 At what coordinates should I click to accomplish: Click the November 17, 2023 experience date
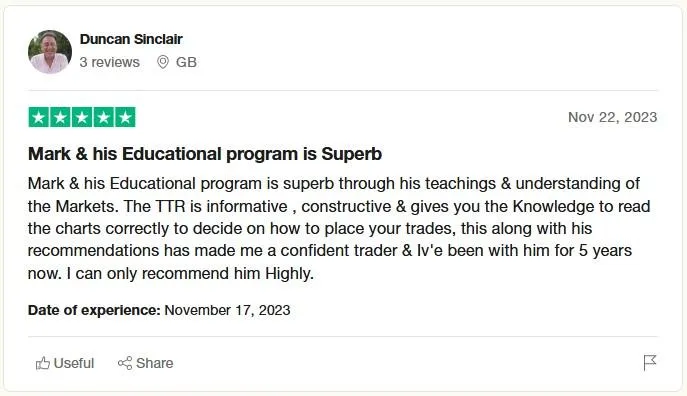click(x=227, y=310)
